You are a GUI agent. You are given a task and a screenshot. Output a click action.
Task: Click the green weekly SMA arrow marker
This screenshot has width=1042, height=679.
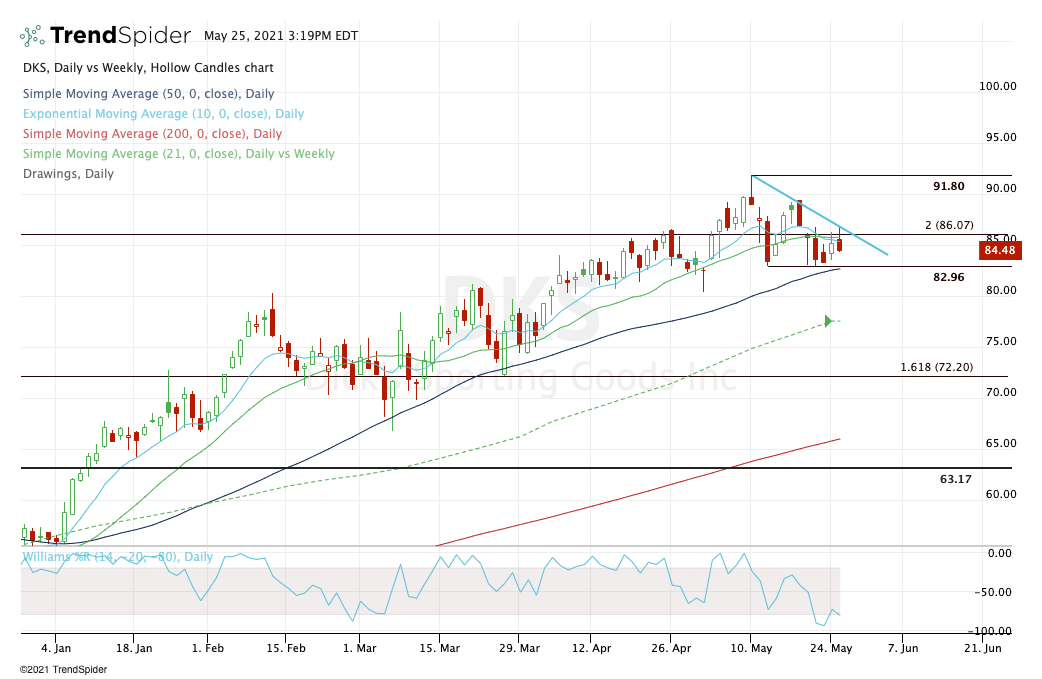pos(828,321)
